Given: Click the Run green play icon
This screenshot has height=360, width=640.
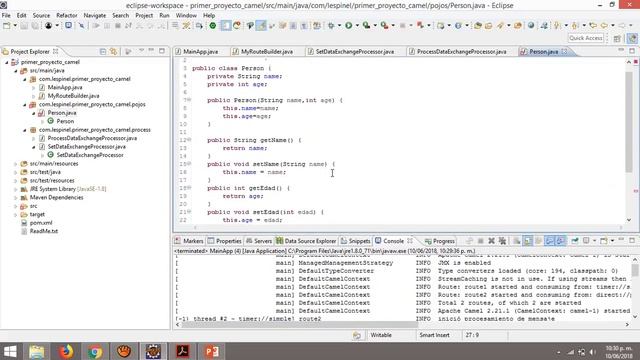Looking at the screenshot, I should pos(349,26).
